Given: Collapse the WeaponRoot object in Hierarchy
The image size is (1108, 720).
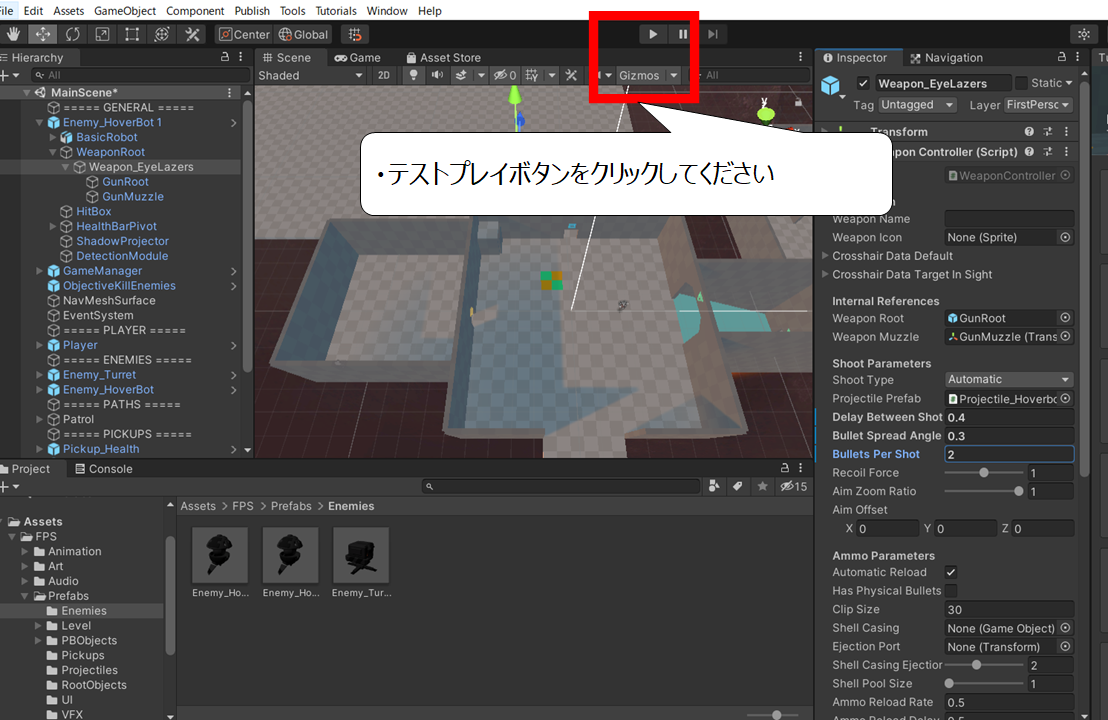Looking at the screenshot, I should (53, 152).
